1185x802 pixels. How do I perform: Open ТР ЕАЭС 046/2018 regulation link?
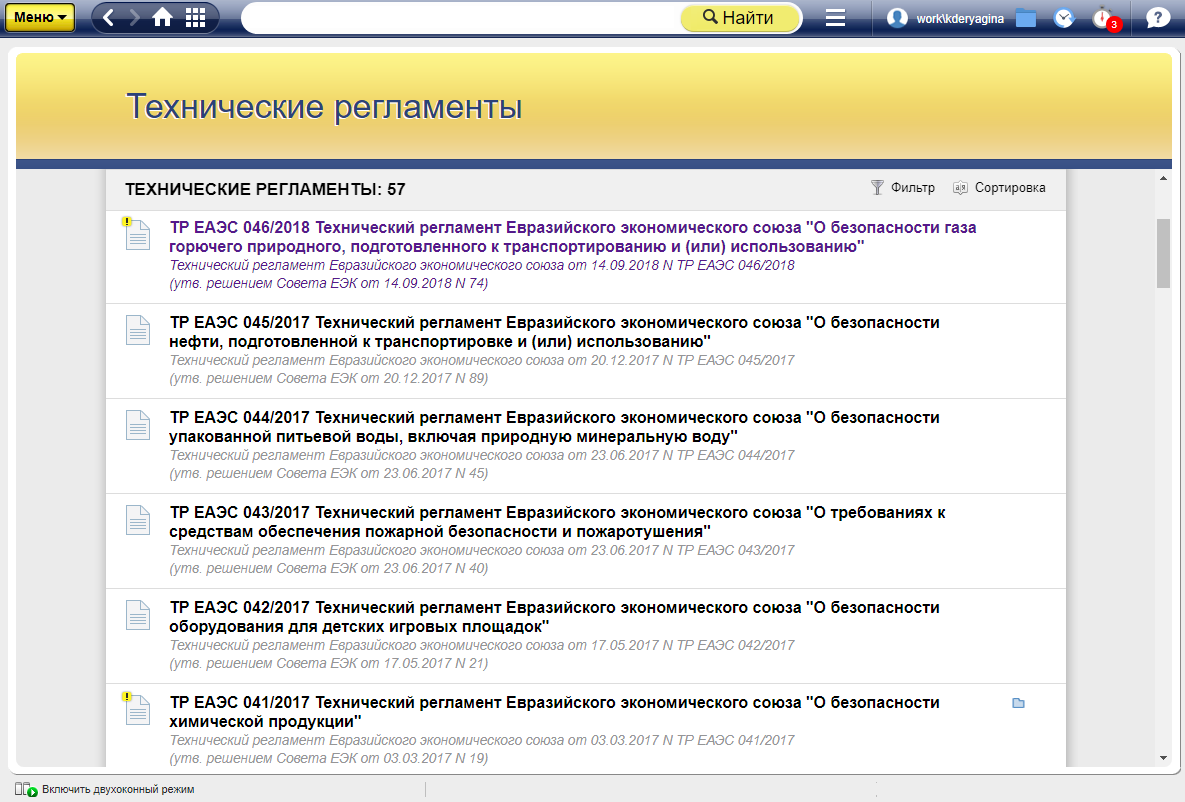[x=573, y=237]
